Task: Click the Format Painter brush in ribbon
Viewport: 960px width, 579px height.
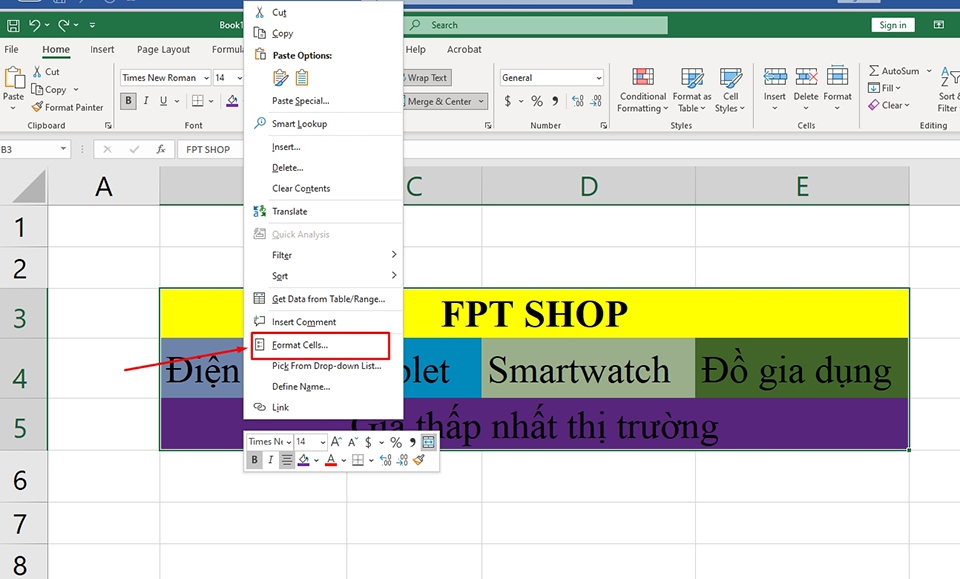Action: [37, 107]
